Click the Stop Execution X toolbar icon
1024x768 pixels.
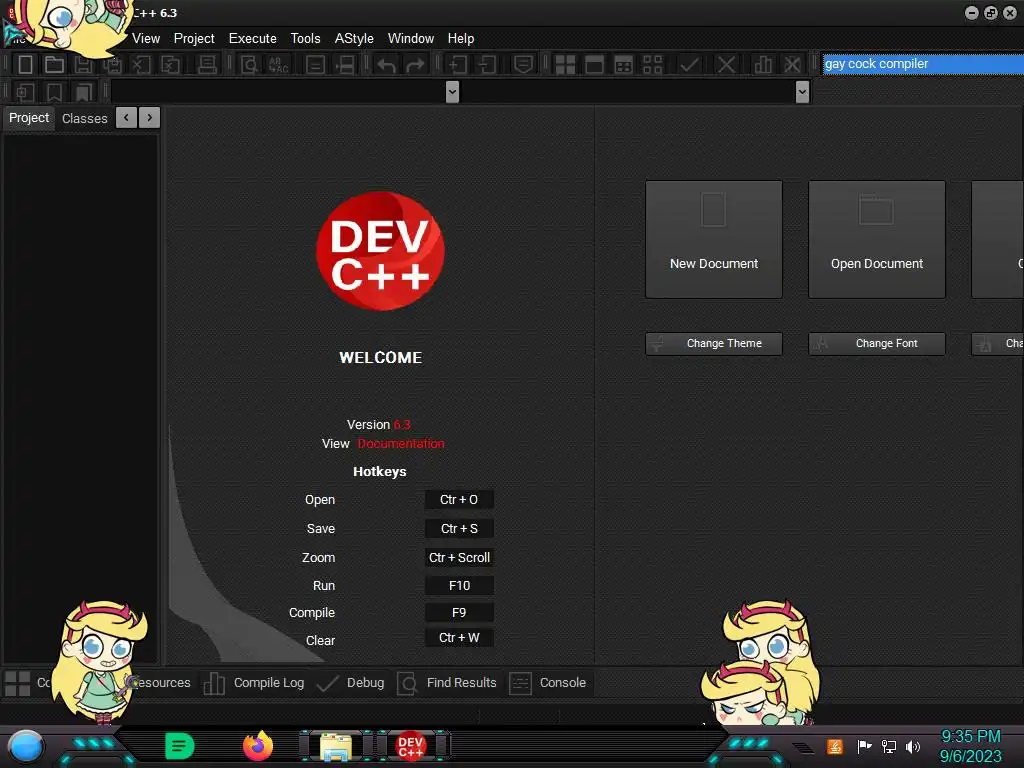(726, 65)
